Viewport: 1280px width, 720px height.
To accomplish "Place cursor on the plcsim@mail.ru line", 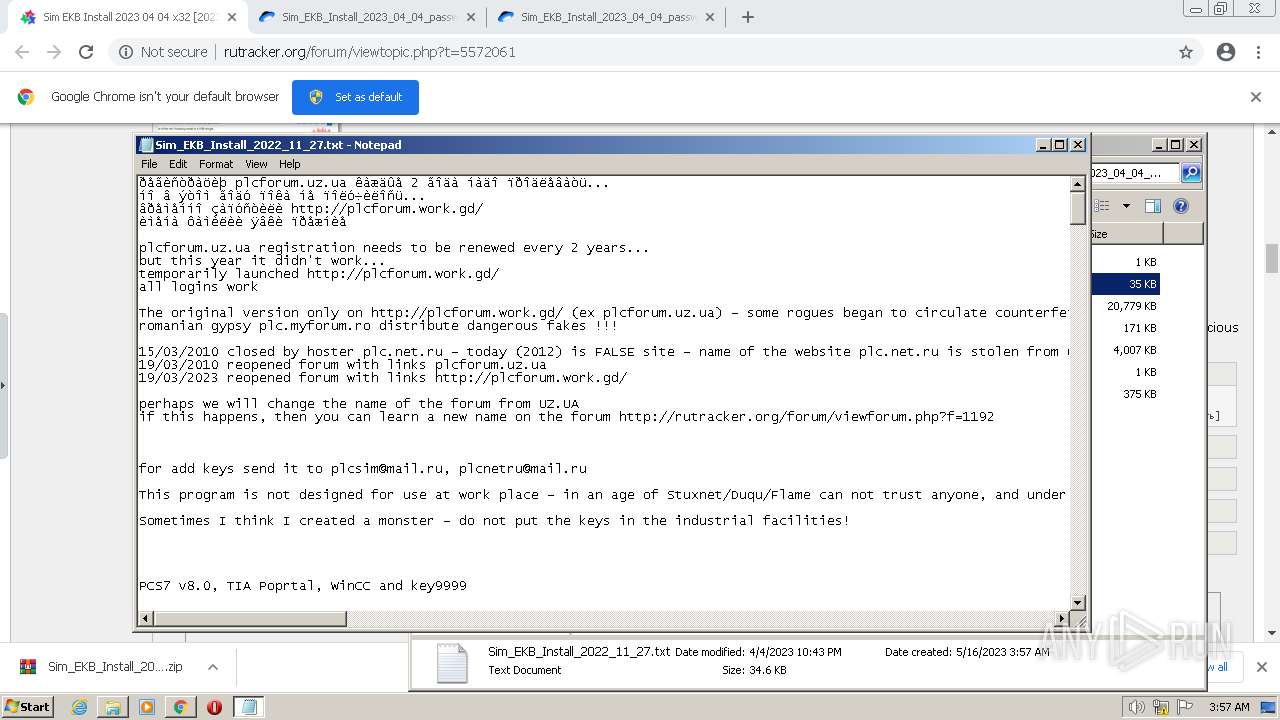I will (363, 468).
